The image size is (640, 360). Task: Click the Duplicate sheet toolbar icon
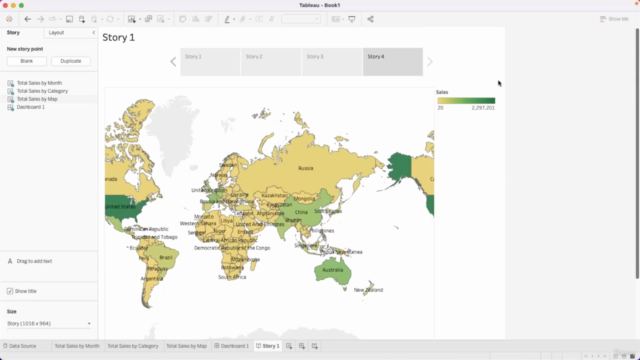tap(148, 19)
